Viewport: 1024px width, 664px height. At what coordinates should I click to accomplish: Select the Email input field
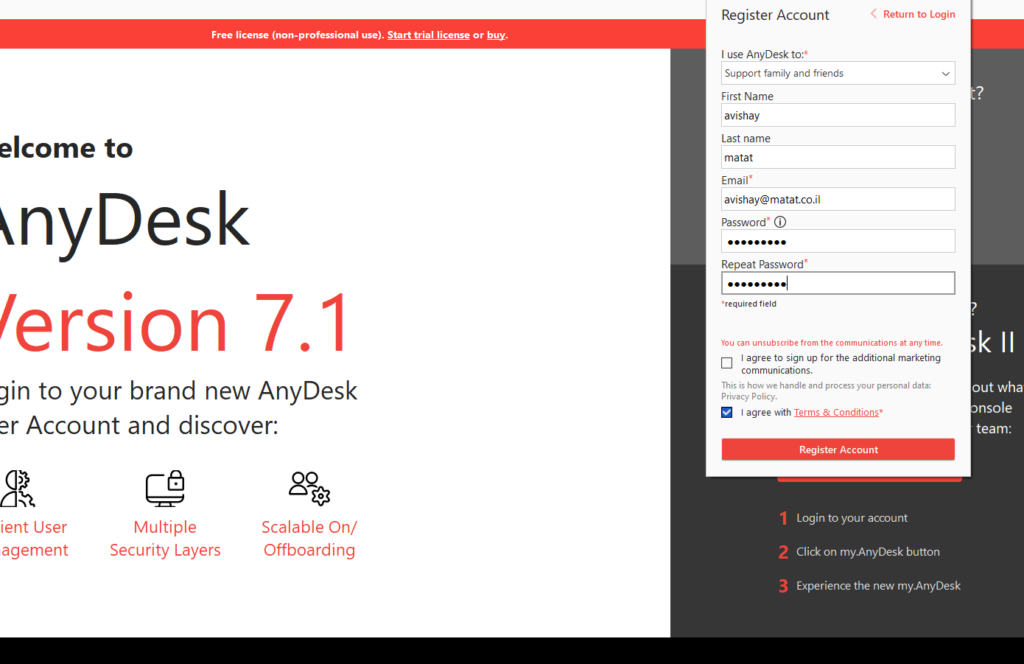click(838, 199)
